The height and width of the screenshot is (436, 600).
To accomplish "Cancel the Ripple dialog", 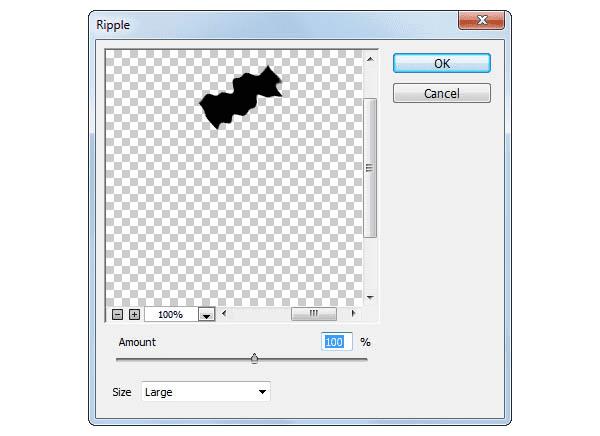I will 442,93.
